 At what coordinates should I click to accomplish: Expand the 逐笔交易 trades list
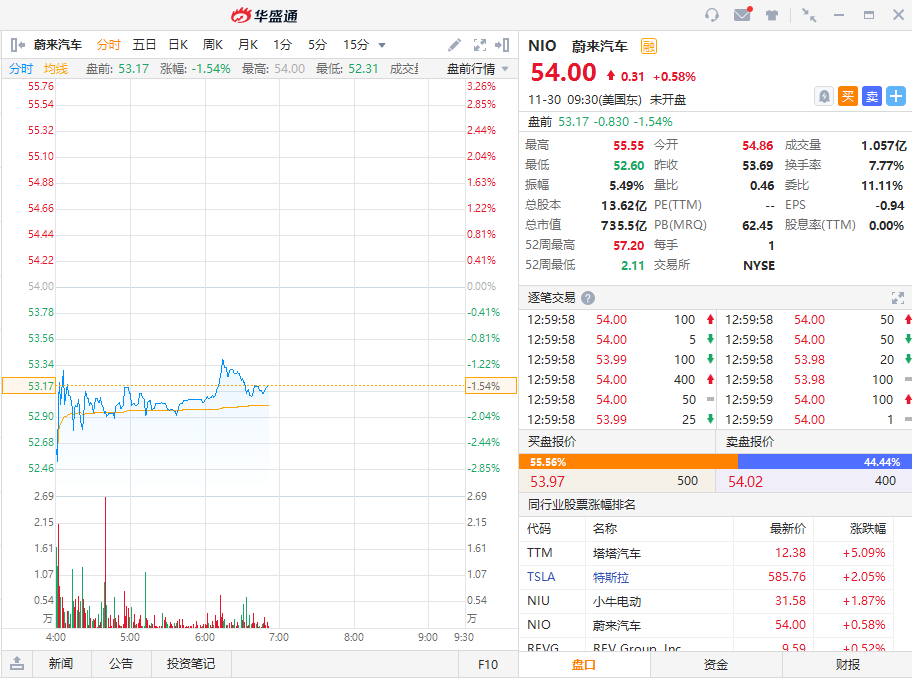click(x=897, y=298)
